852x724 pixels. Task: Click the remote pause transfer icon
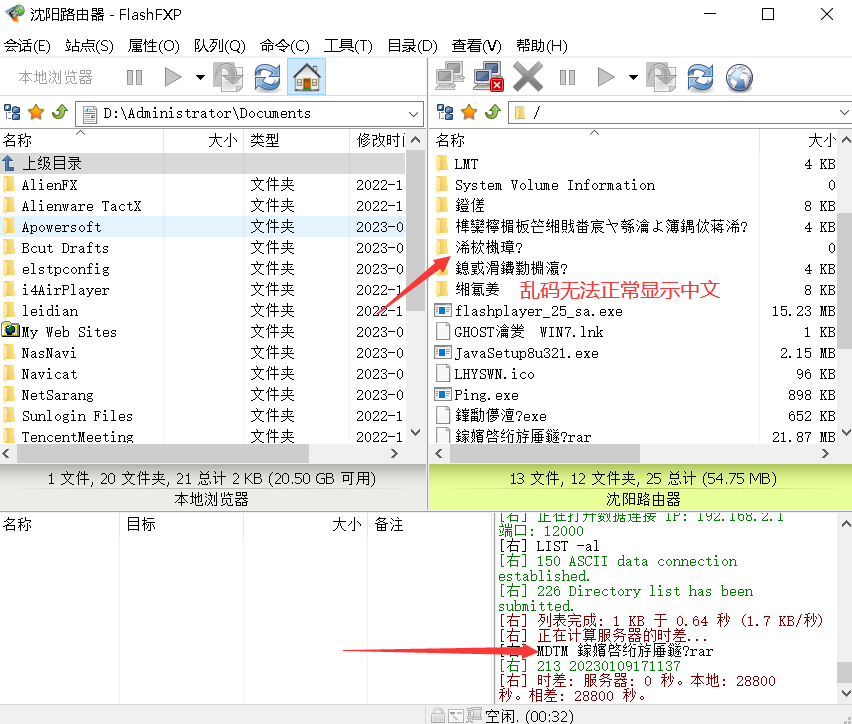click(x=567, y=77)
